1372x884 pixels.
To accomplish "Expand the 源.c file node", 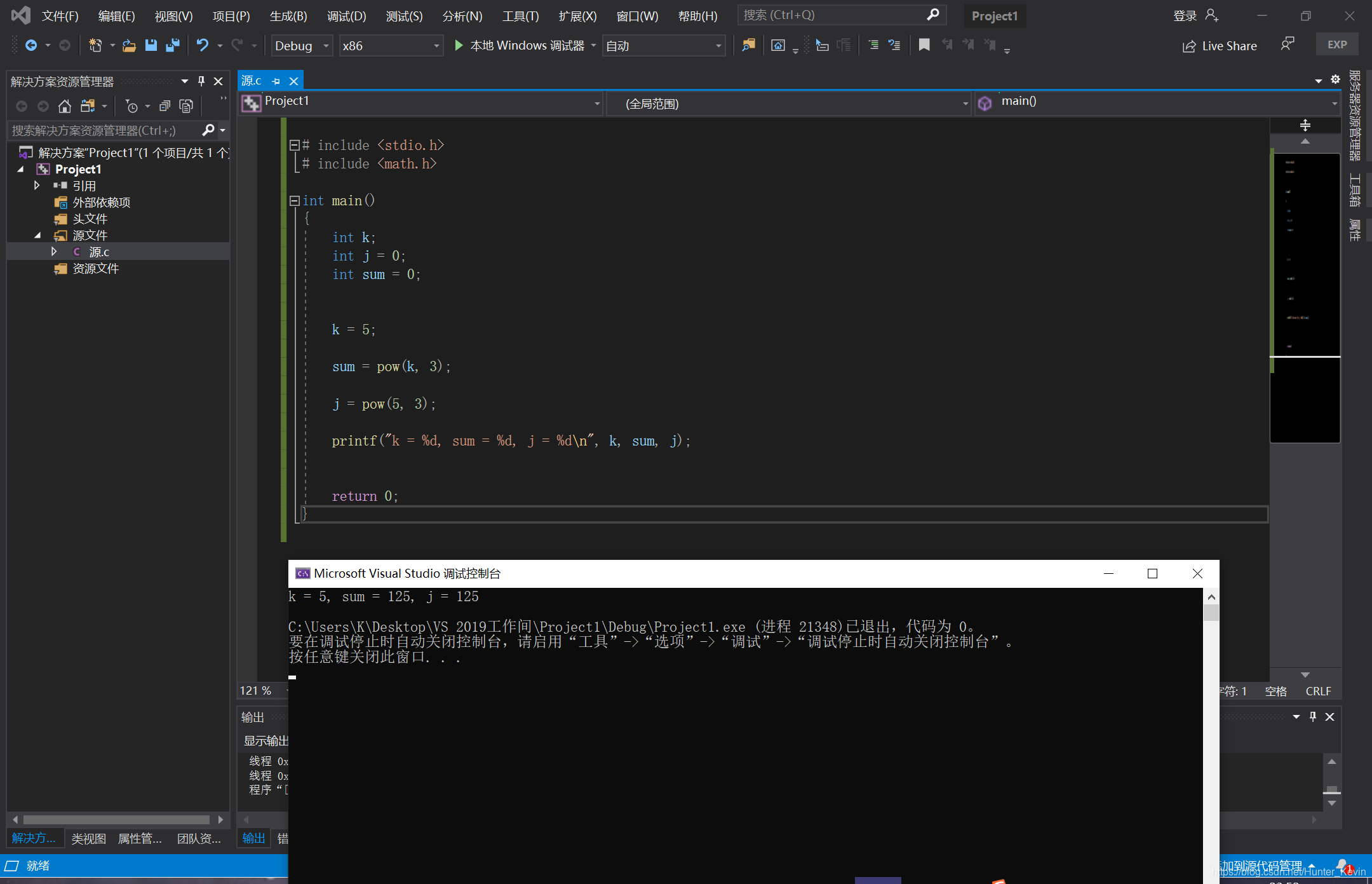I will [x=54, y=252].
